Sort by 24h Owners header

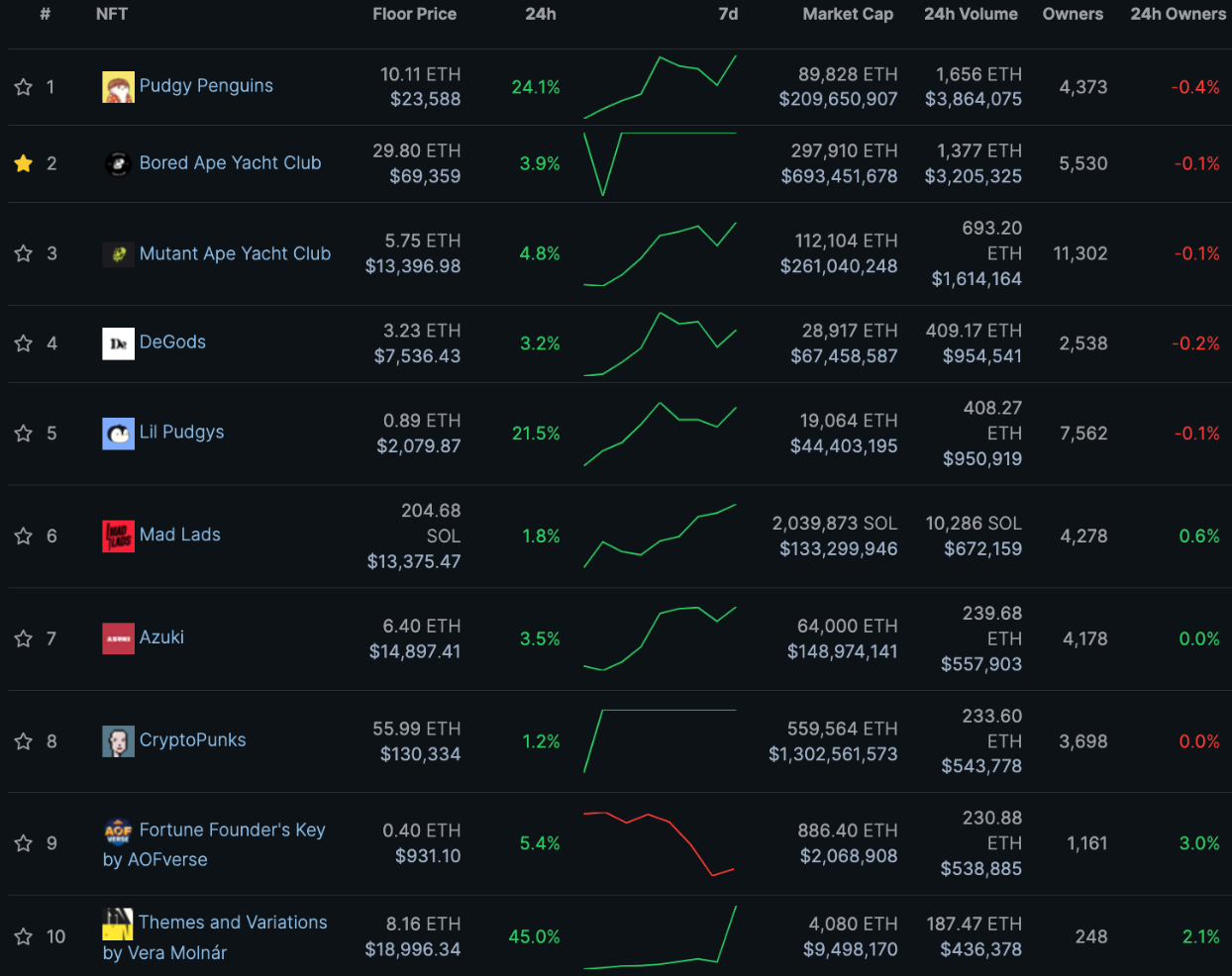click(1179, 14)
